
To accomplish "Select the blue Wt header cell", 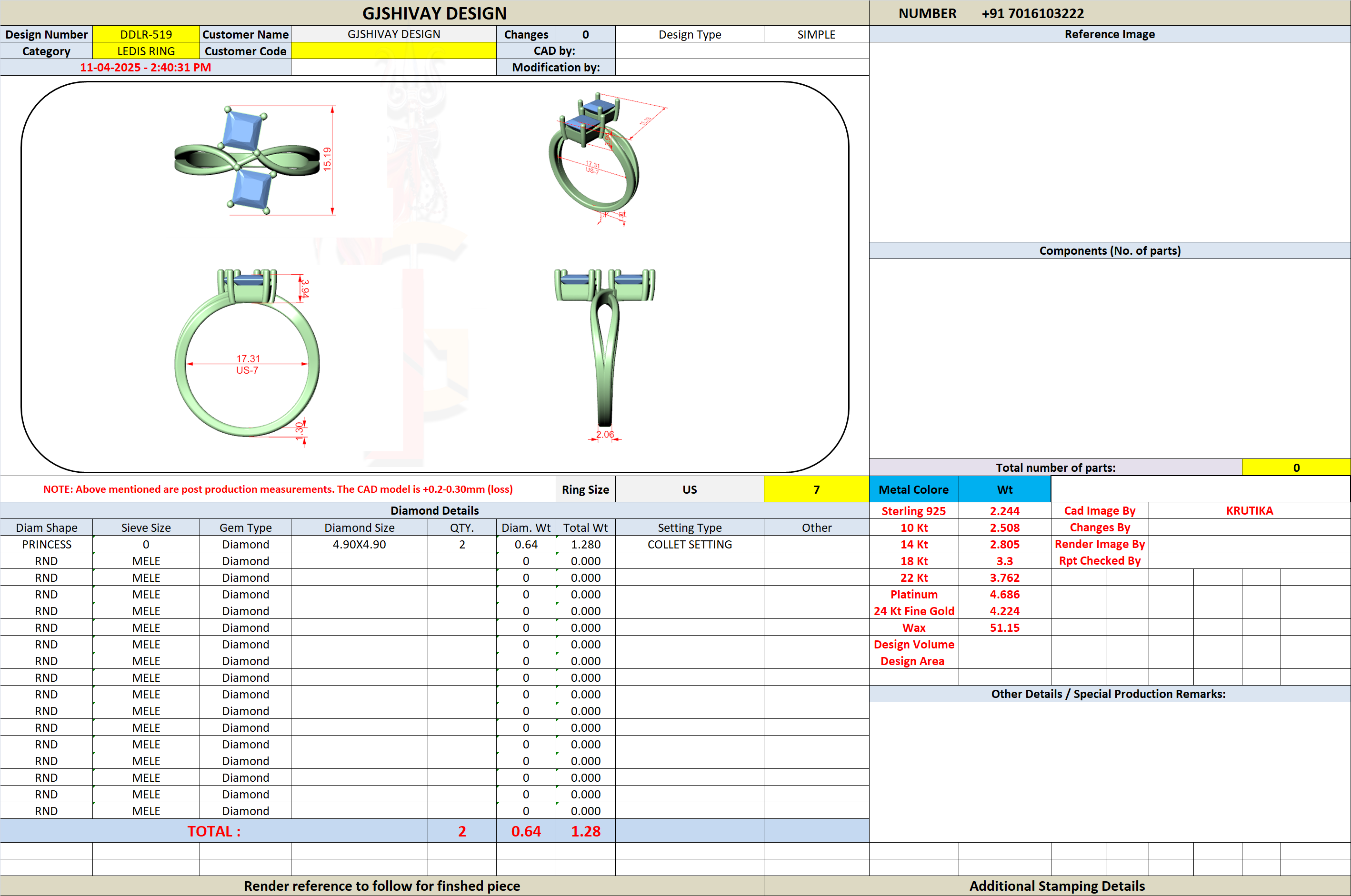I will pos(1005,490).
